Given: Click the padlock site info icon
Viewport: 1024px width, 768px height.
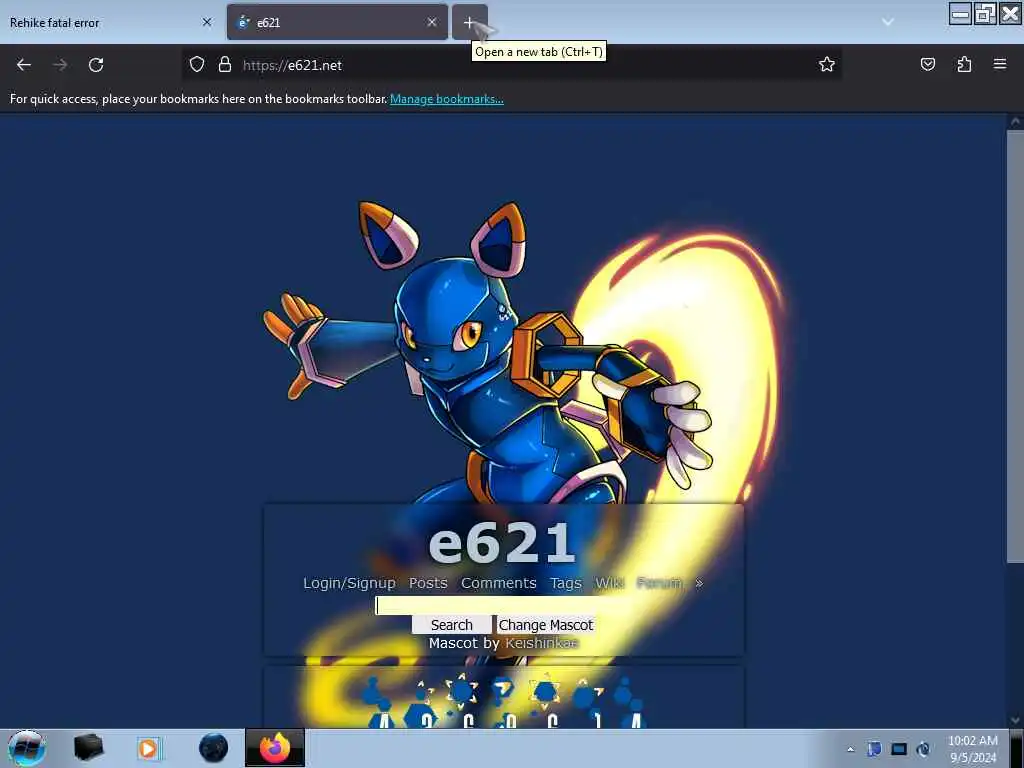Looking at the screenshot, I should point(225,64).
